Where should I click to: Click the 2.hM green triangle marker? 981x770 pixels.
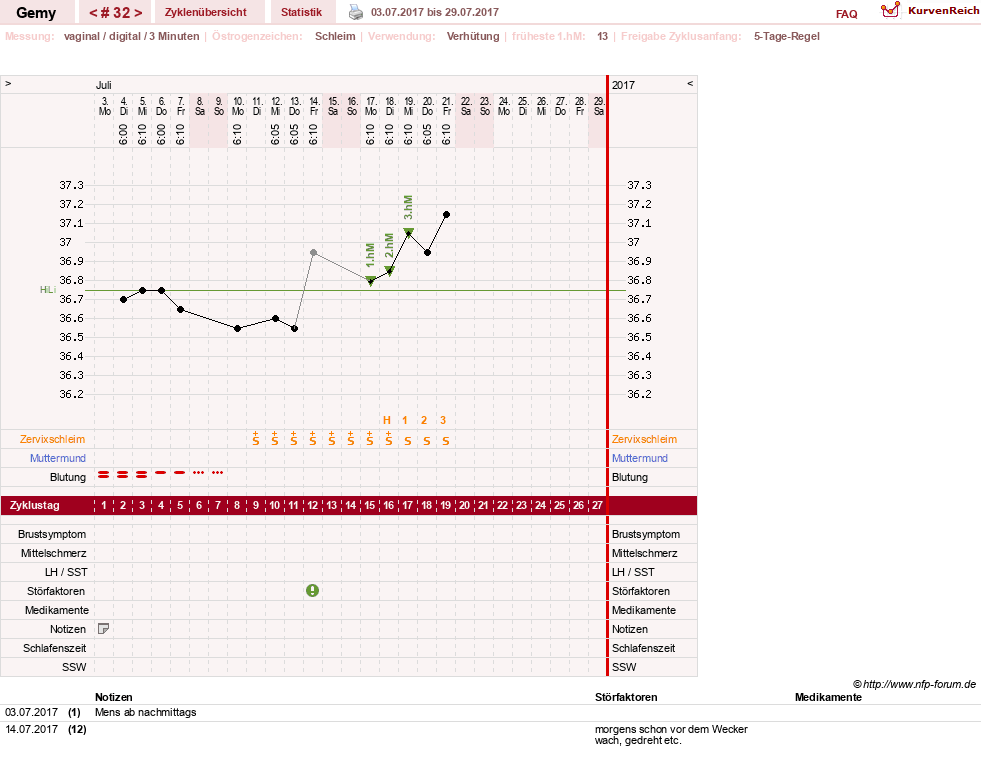[390, 271]
